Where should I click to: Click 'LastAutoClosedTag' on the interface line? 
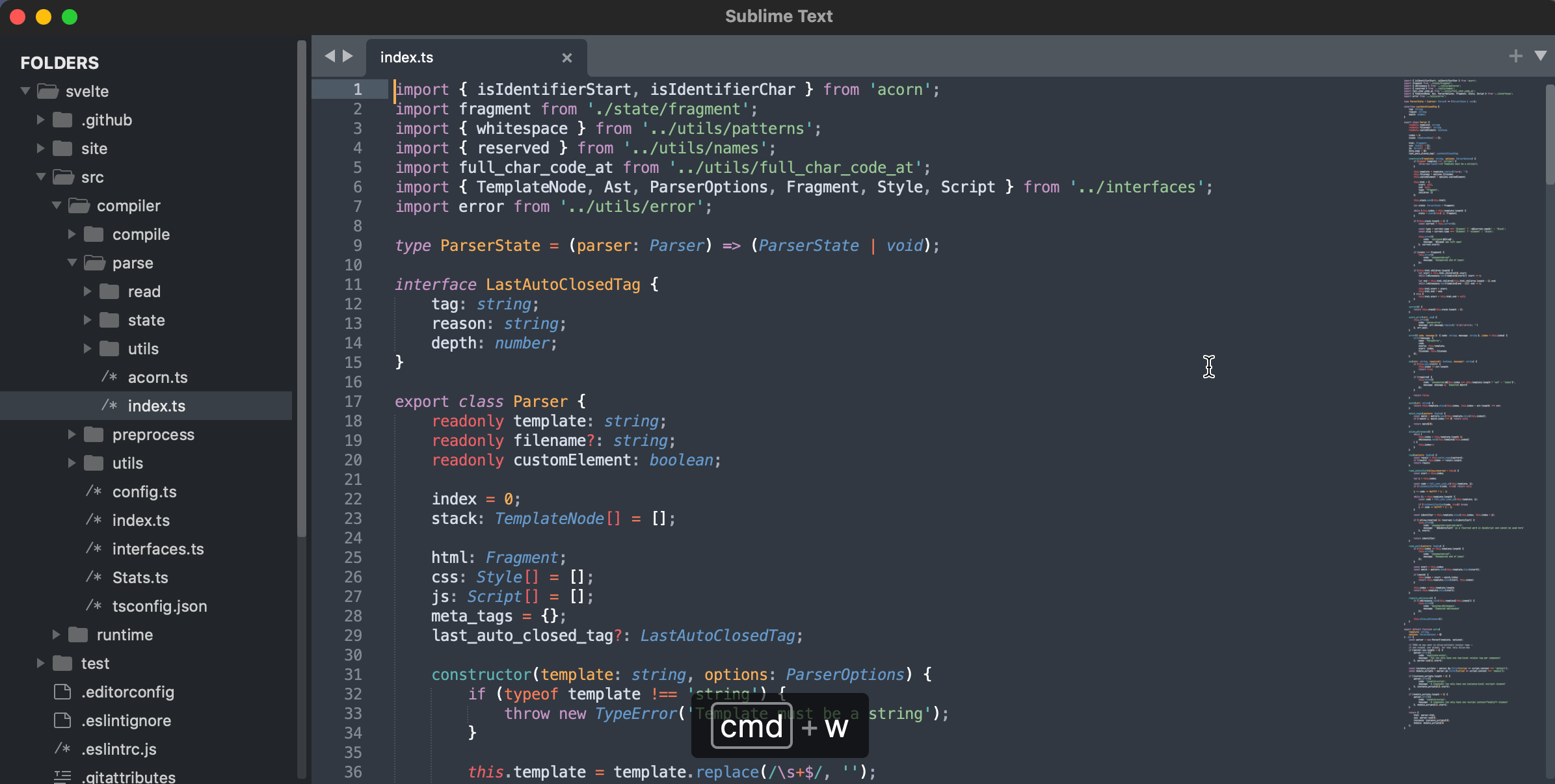click(x=563, y=285)
